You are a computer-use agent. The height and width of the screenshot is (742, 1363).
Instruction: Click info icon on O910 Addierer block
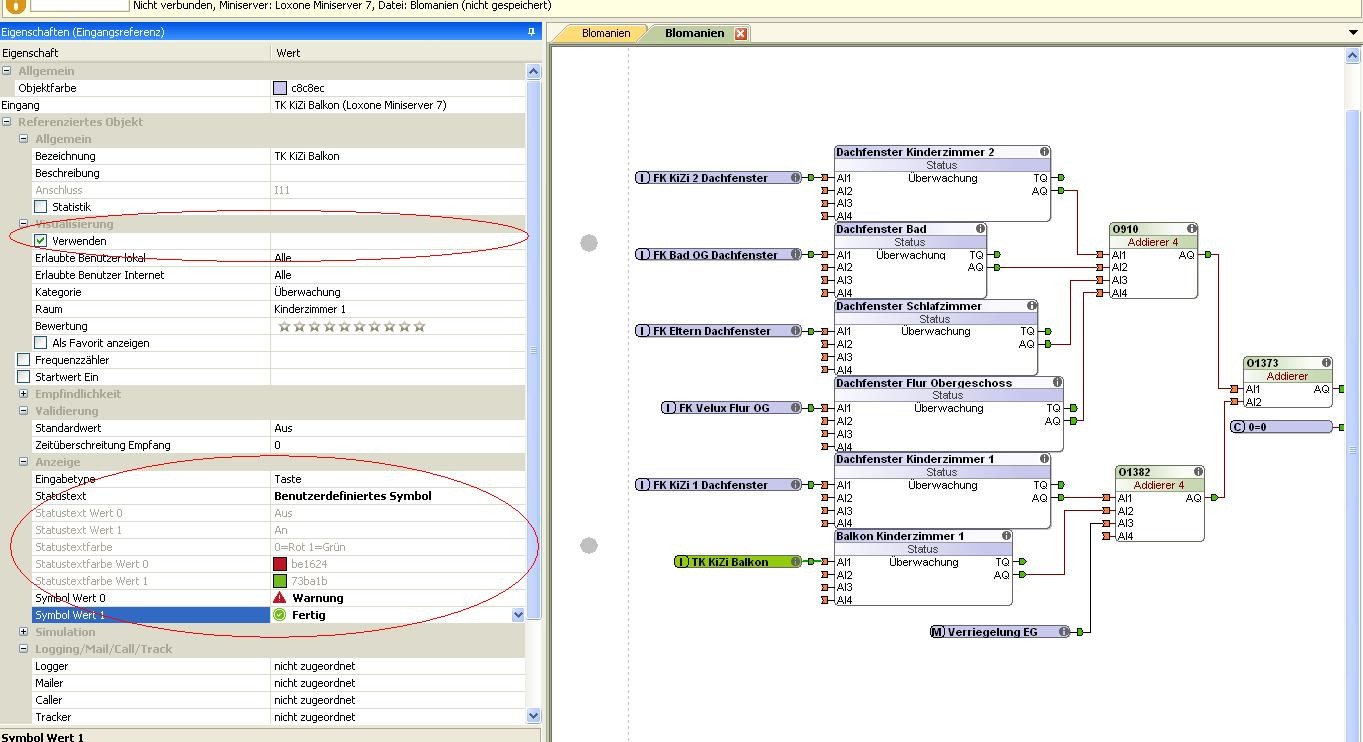tap(1191, 229)
